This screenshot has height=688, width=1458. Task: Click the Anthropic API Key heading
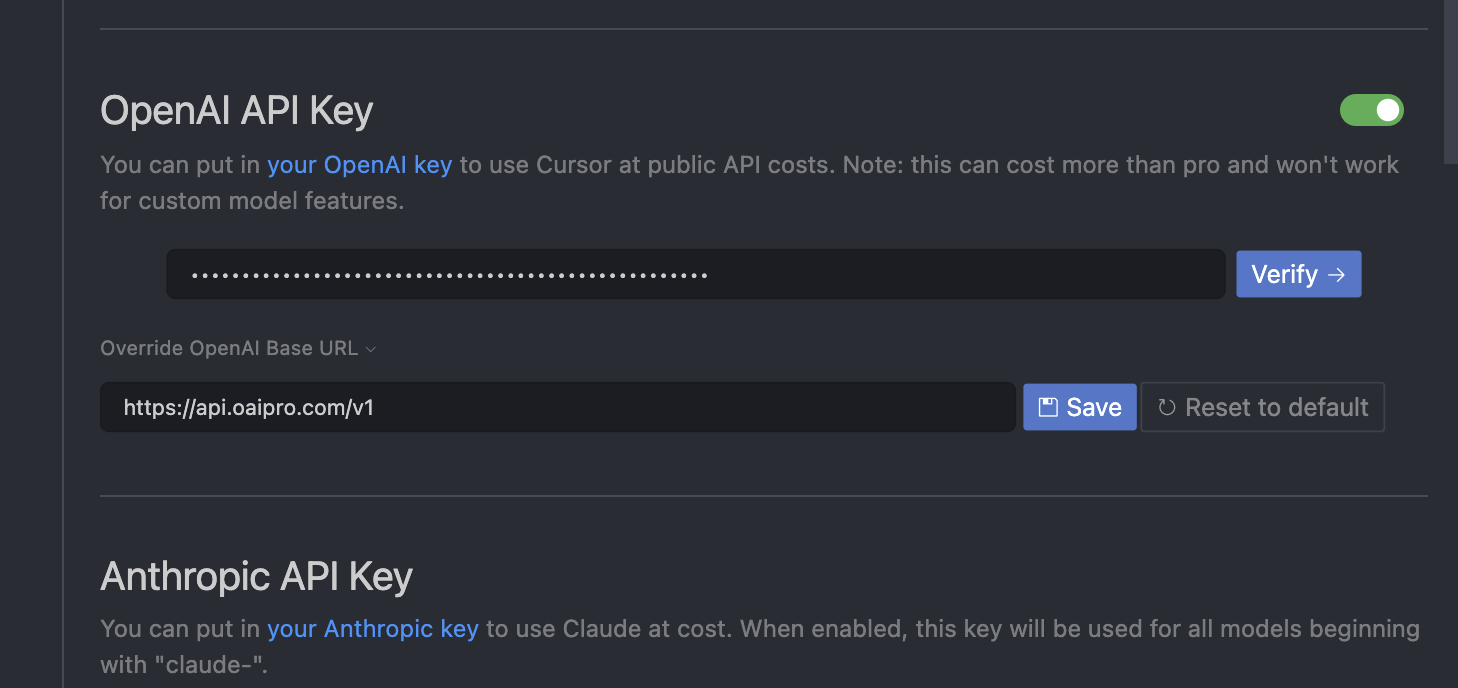(x=257, y=577)
